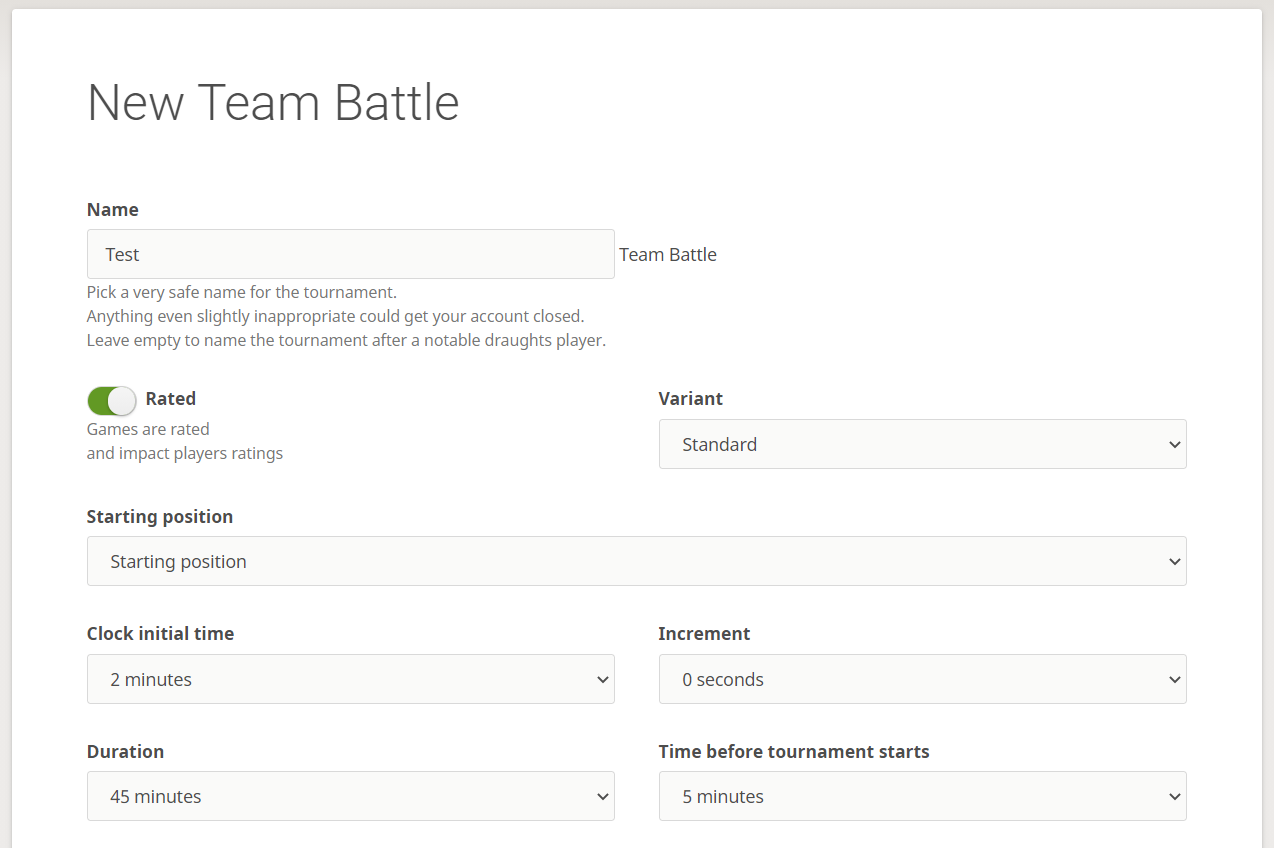Open the Increment dropdown

coord(922,679)
